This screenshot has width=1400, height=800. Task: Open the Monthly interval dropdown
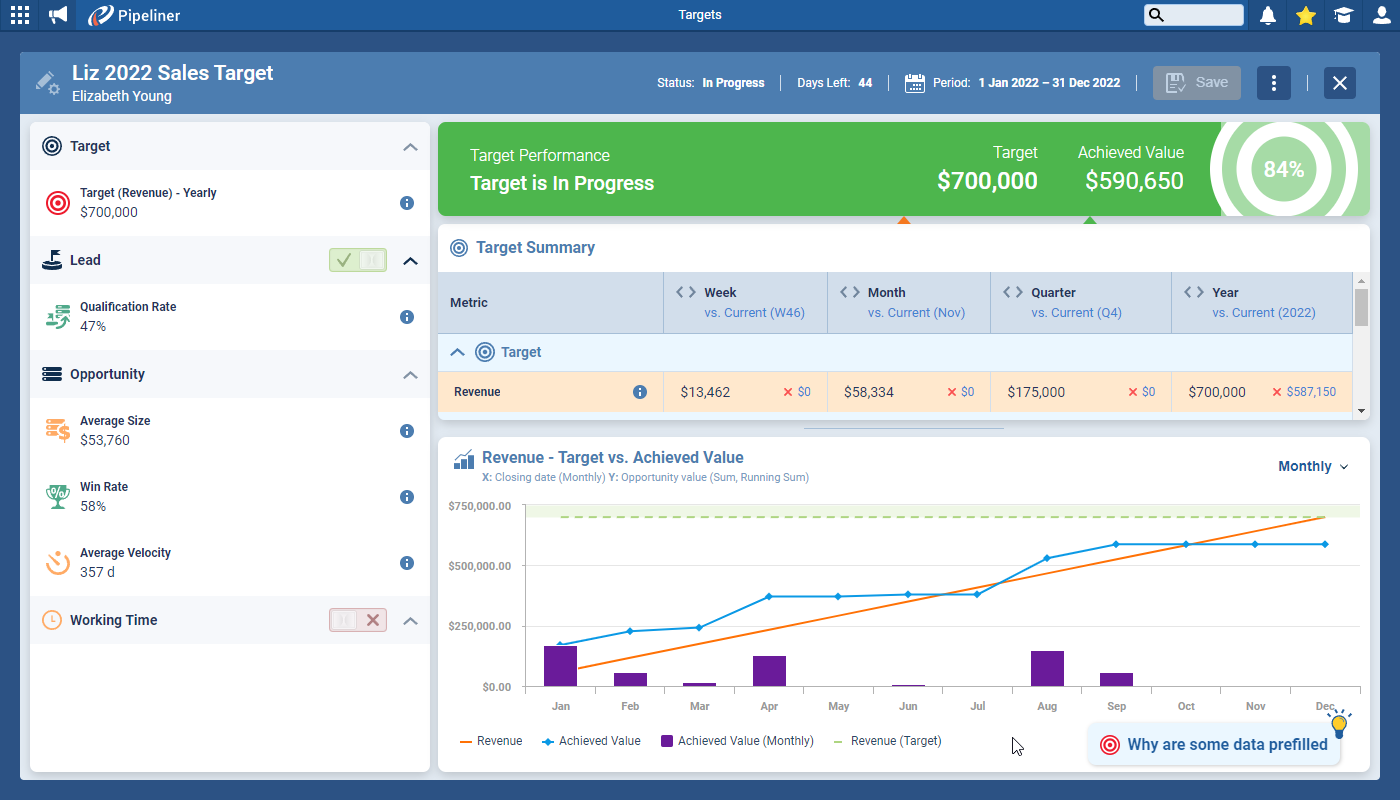(1313, 466)
